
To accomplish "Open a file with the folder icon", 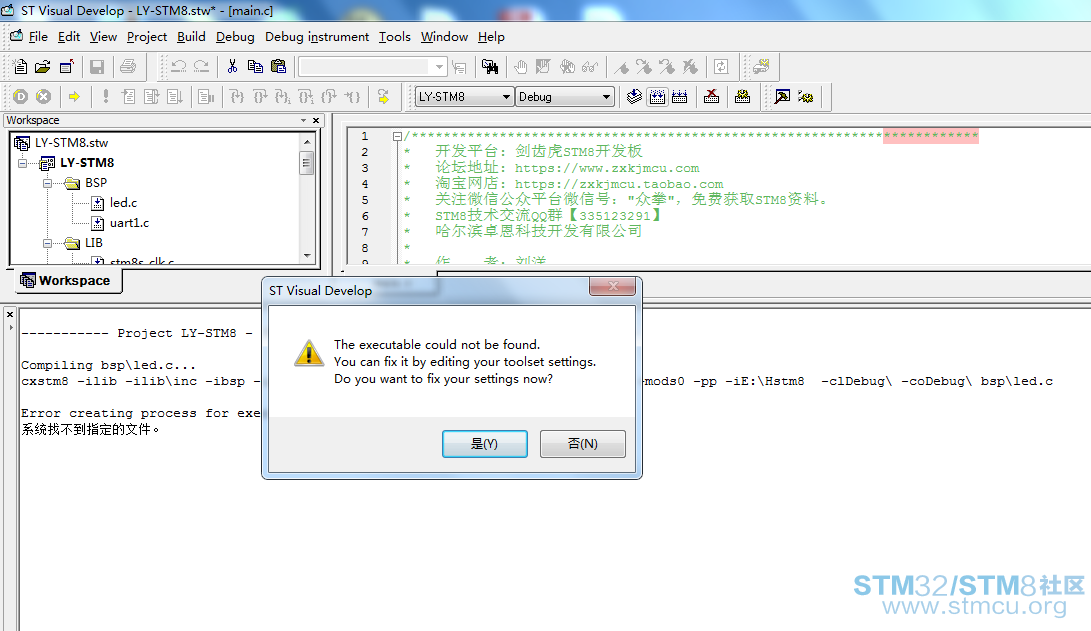I will pos(42,67).
